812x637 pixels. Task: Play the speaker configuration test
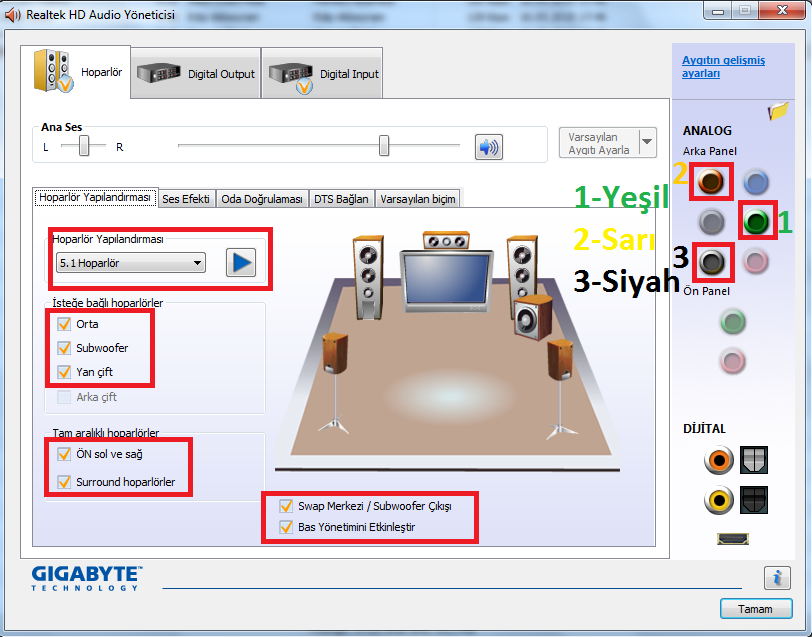click(x=241, y=263)
